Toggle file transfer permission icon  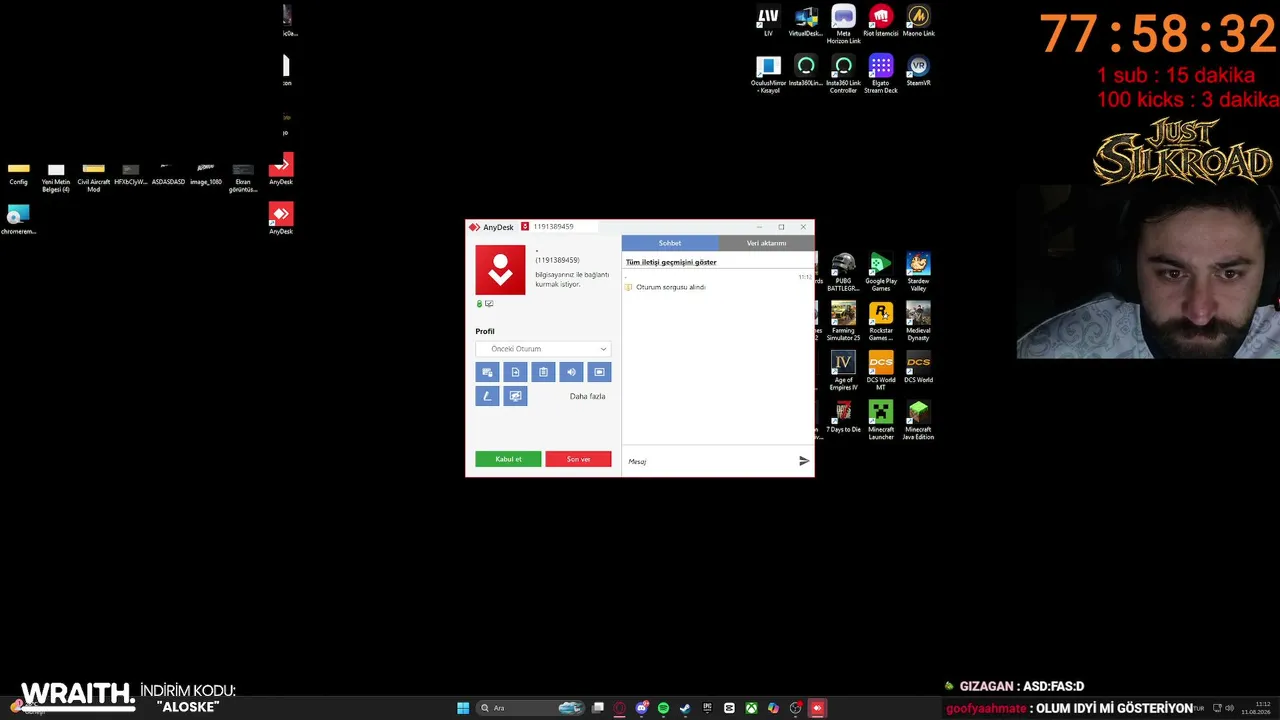tap(515, 372)
